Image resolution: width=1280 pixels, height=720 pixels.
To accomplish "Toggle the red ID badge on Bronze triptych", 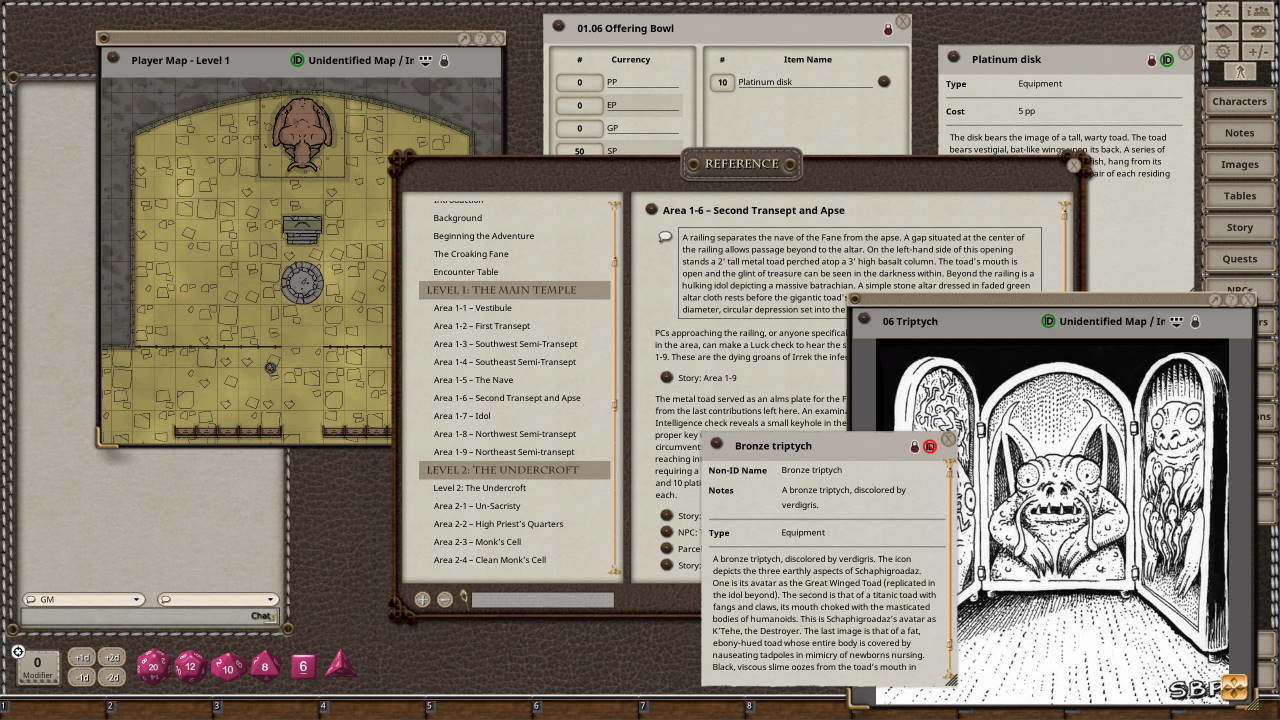I will tap(930, 446).
